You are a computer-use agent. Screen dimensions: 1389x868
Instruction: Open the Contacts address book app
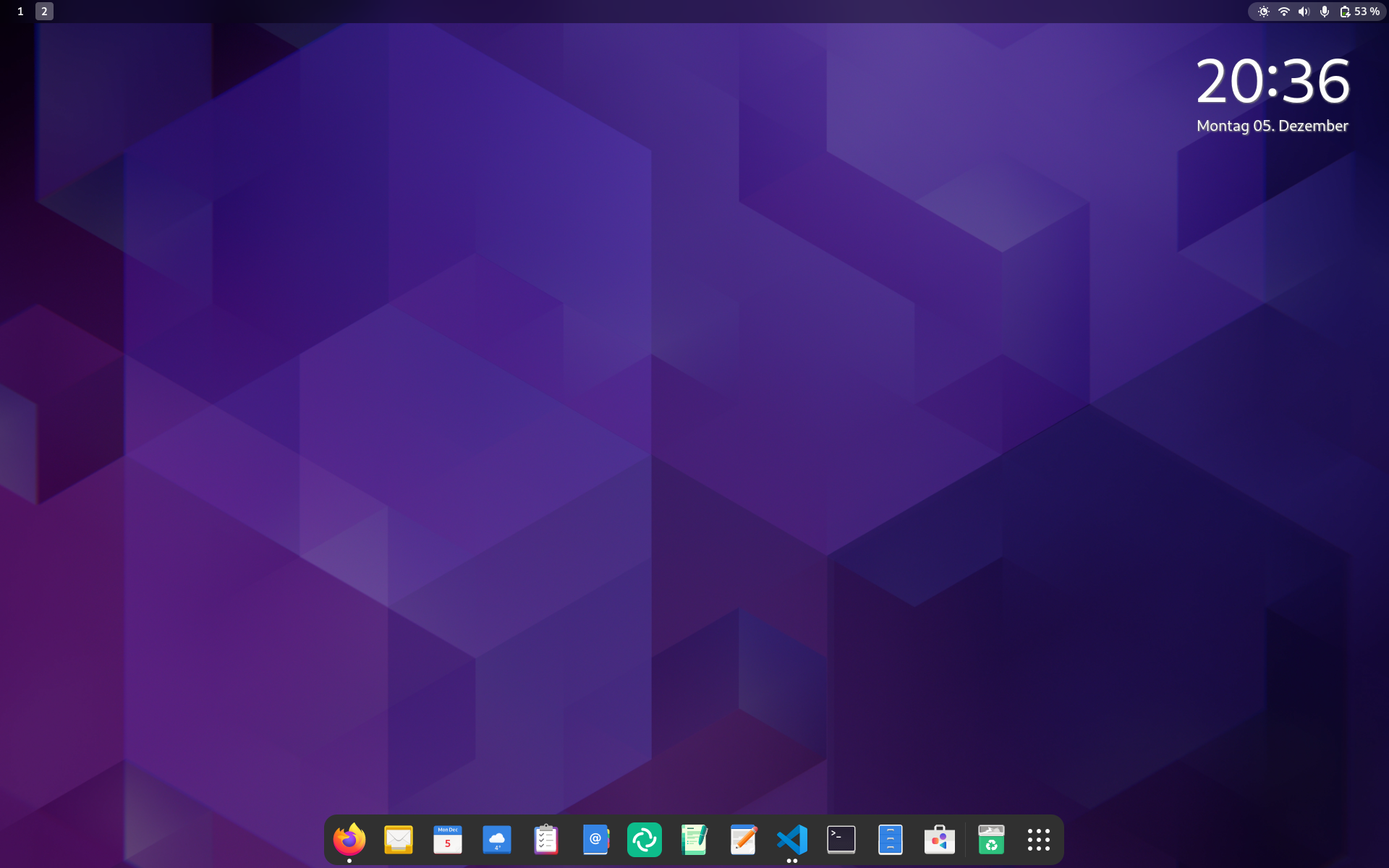click(x=595, y=840)
